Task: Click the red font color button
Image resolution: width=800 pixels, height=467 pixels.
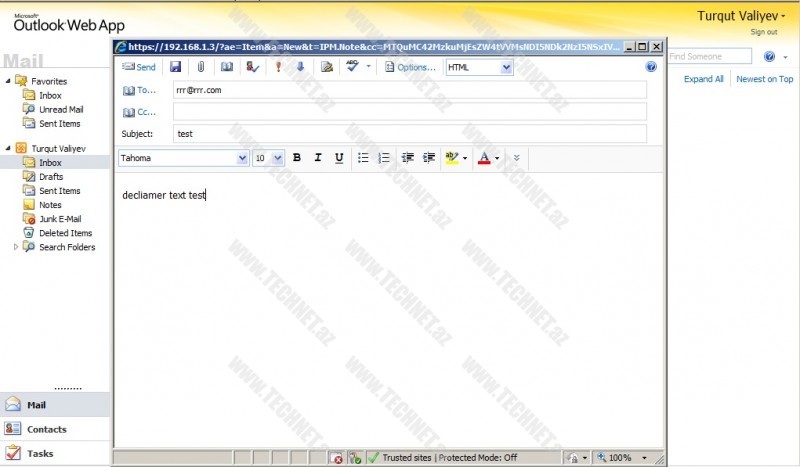Action: point(484,158)
